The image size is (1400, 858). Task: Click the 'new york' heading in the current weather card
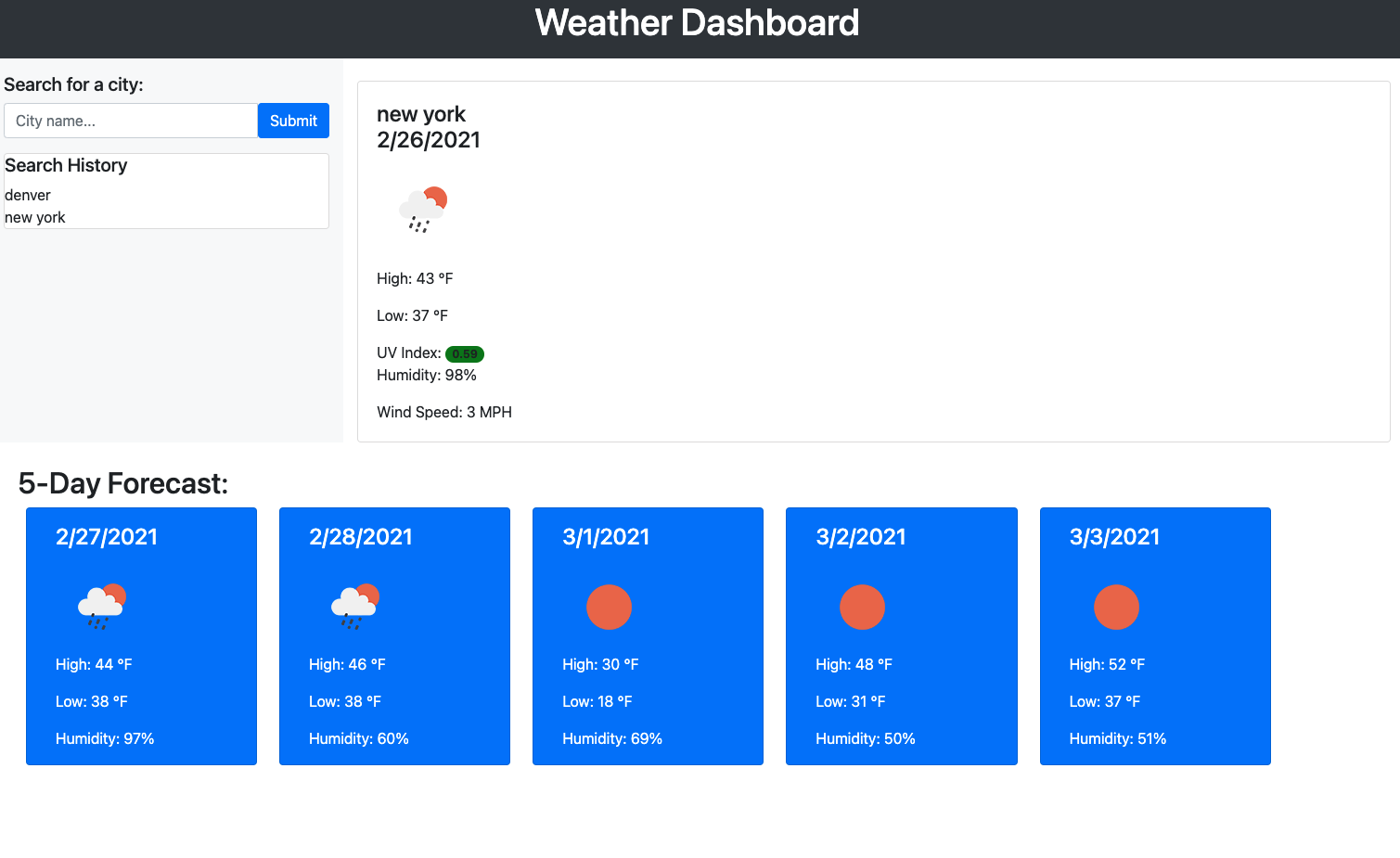(421, 114)
